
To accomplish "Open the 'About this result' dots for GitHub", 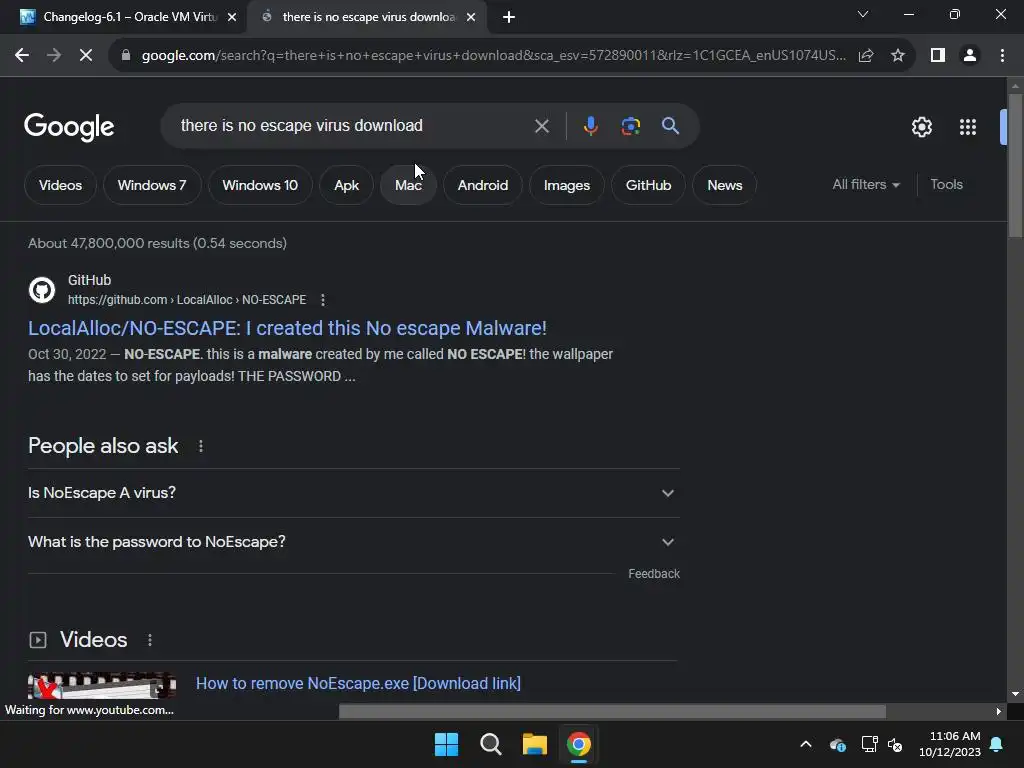I will point(323,300).
